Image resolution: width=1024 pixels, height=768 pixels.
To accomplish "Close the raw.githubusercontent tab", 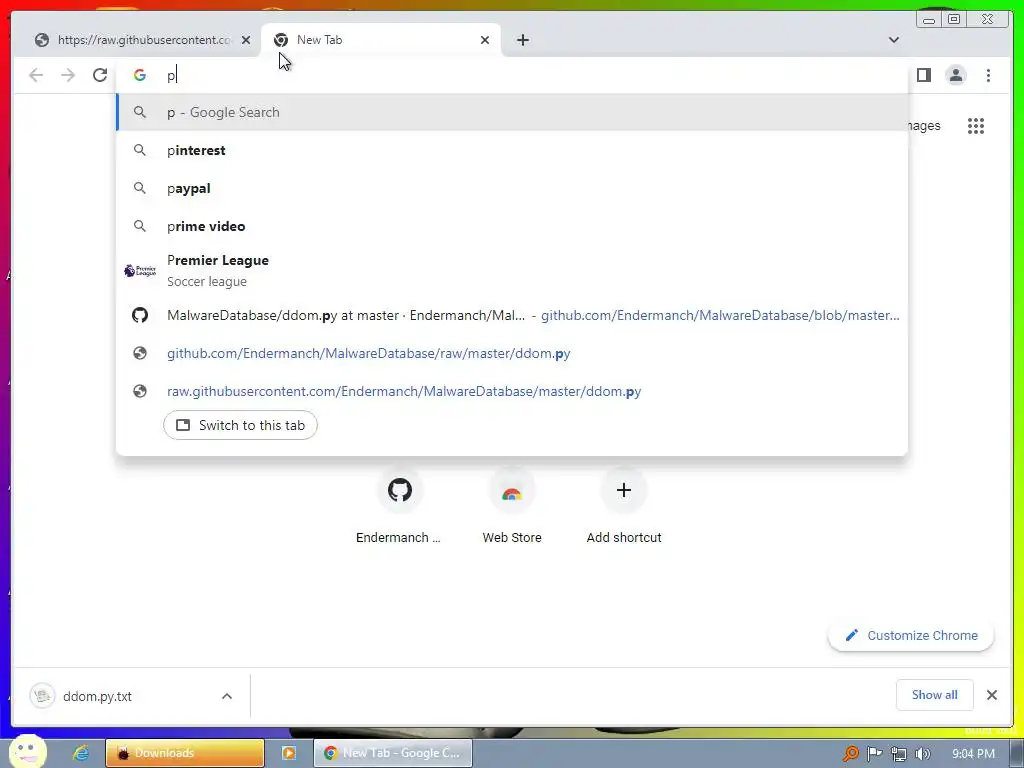I will (246, 40).
